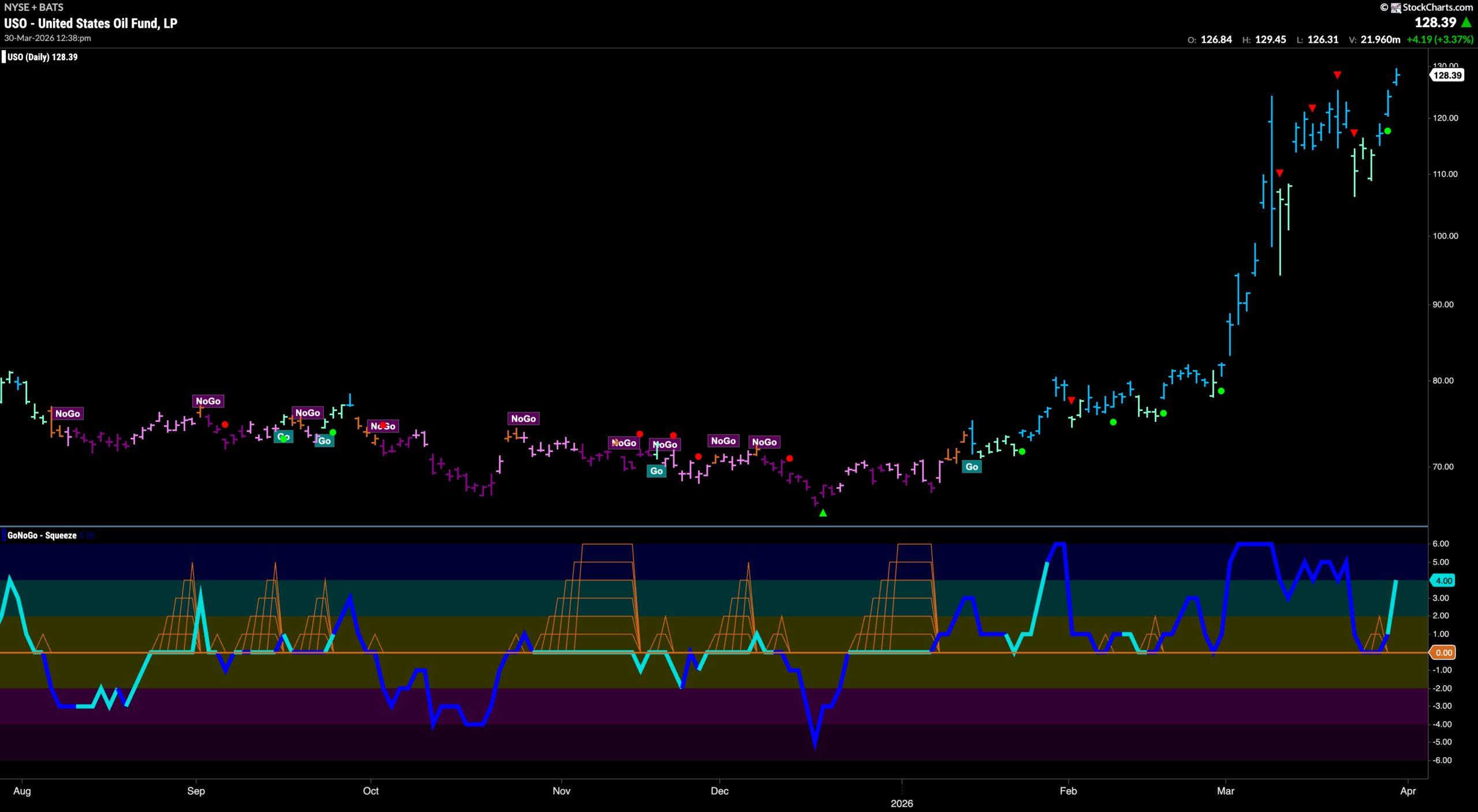Click the -6.00 oscillator axis label

click(x=1442, y=760)
